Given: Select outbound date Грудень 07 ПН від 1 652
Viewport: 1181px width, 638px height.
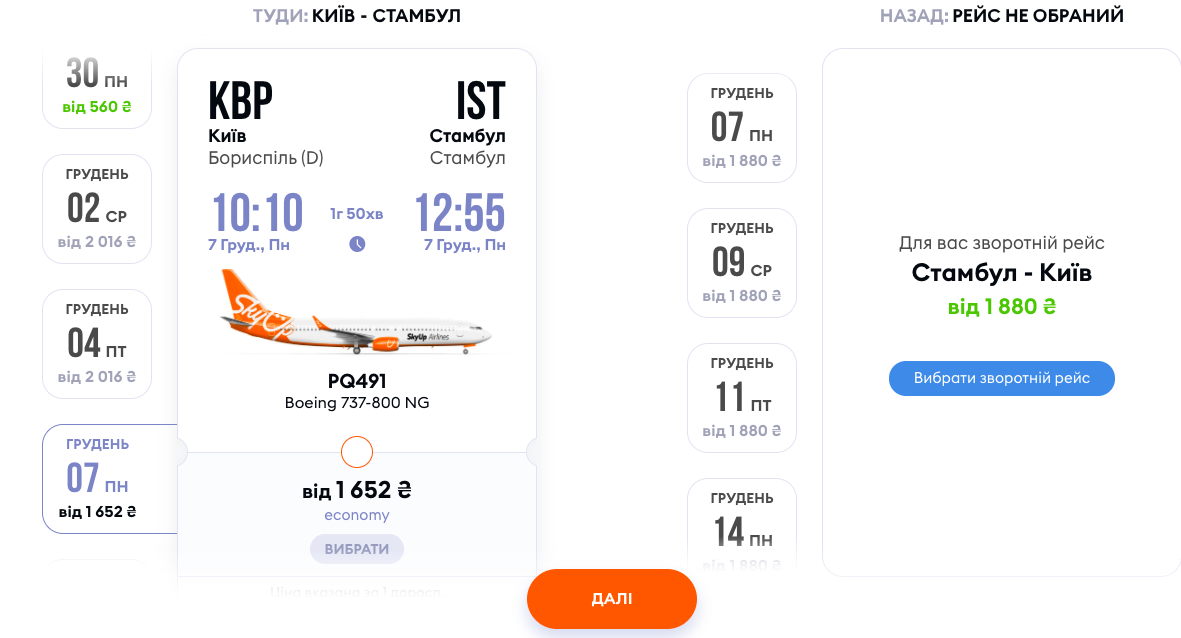Looking at the screenshot, I should click(110, 479).
